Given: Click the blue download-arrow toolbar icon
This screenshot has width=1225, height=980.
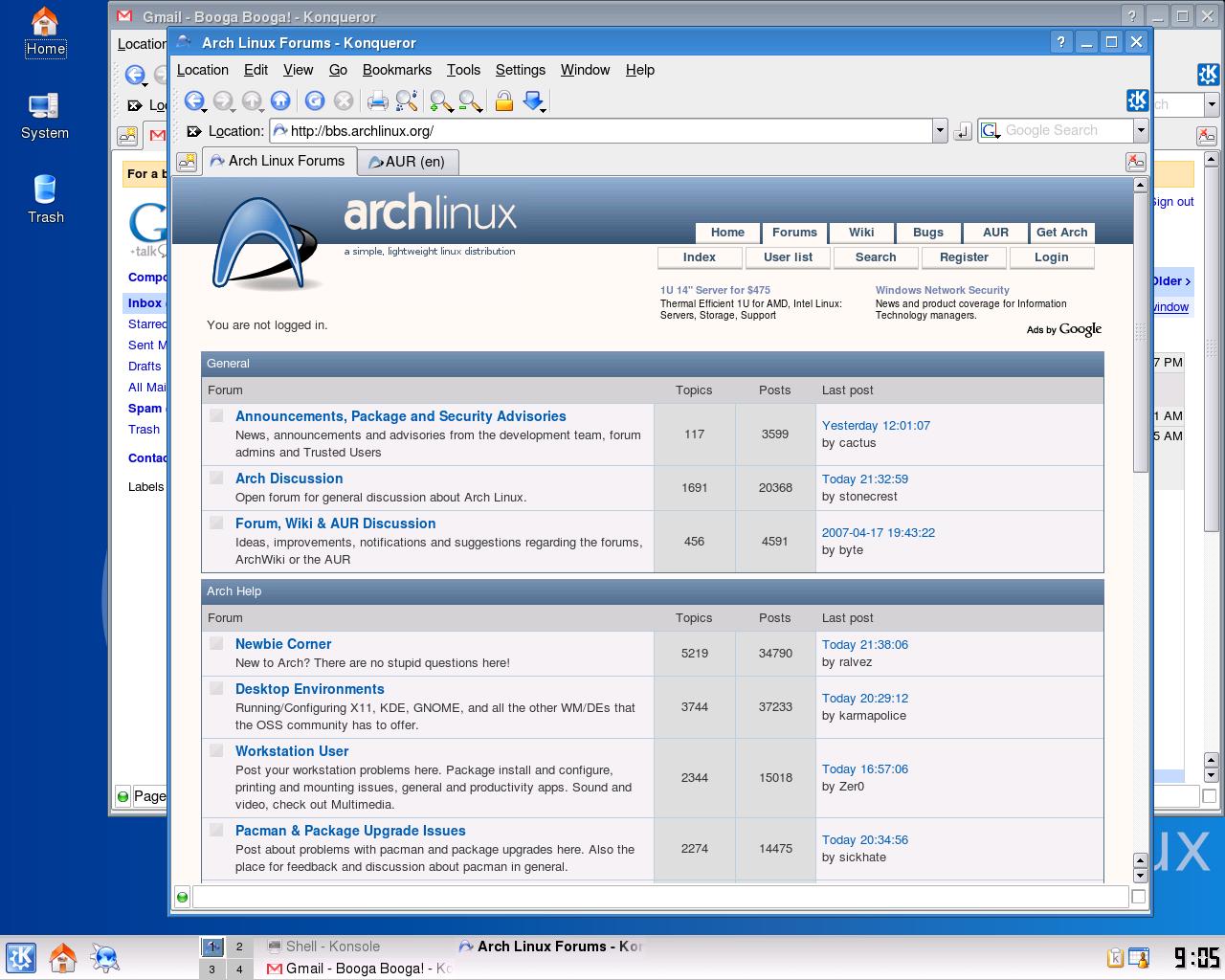Looking at the screenshot, I should (534, 100).
